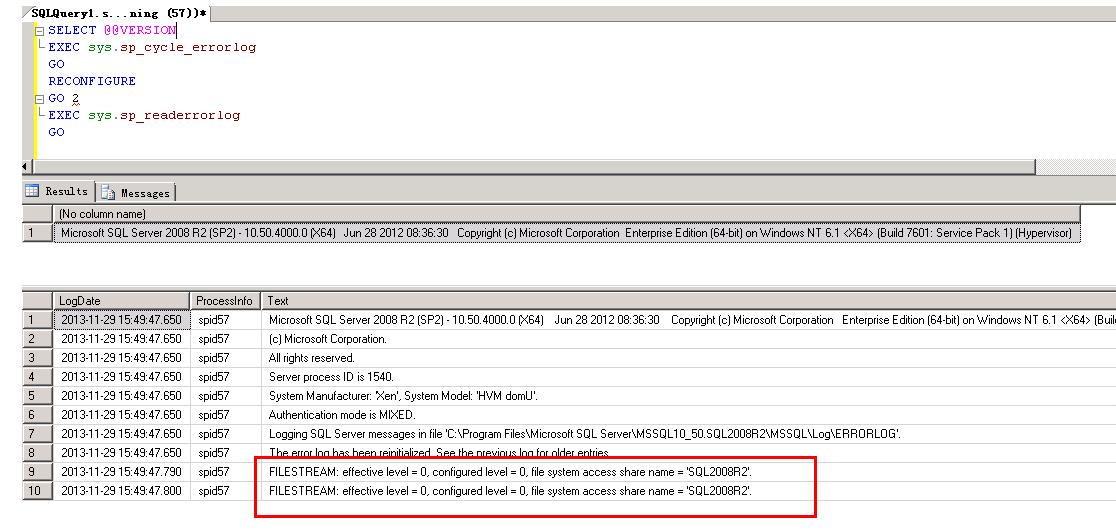Select the System Manufacturer 'Xen' cell

click(688, 396)
